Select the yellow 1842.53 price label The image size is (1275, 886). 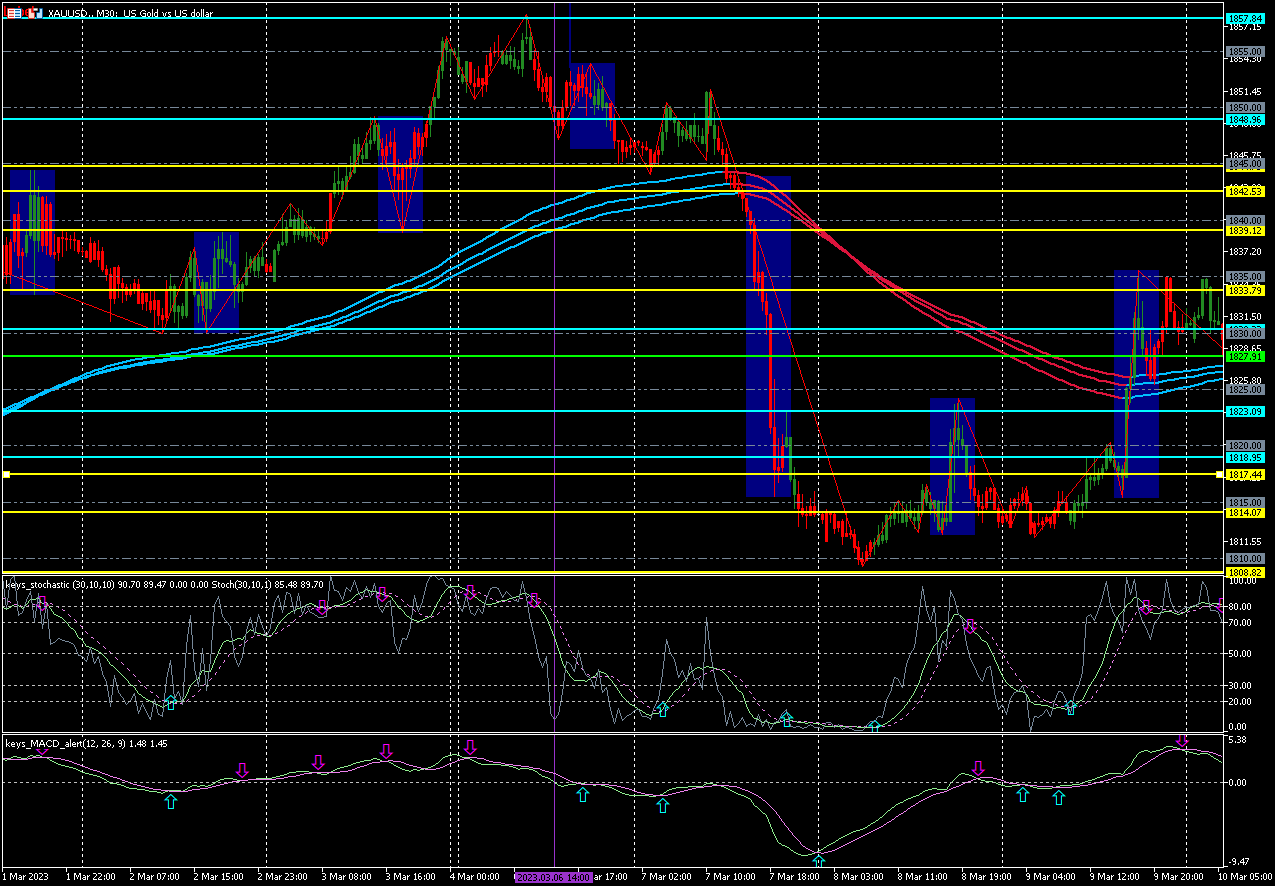click(x=1246, y=191)
